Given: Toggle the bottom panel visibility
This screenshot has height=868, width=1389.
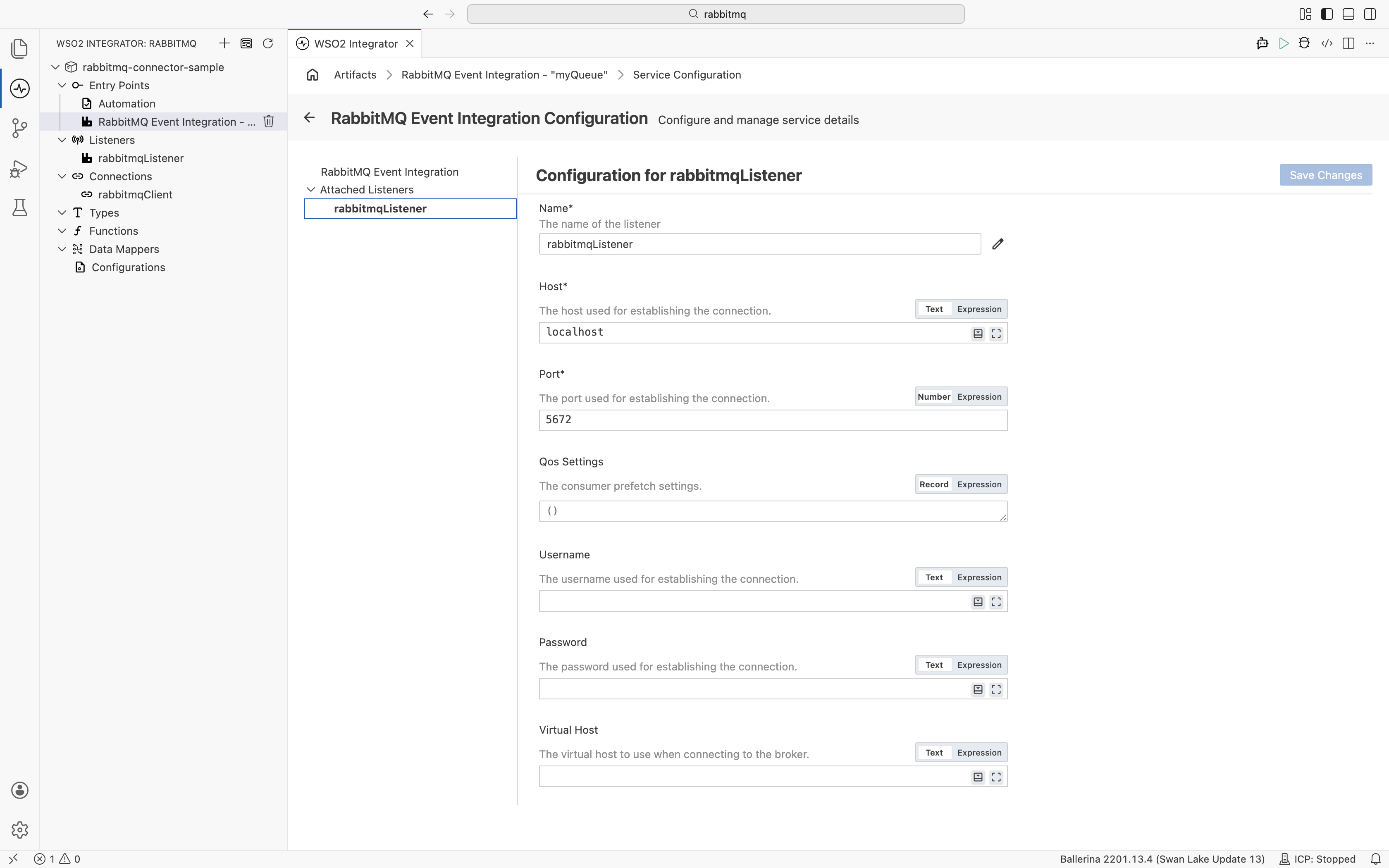Looking at the screenshot, I should coord(1349,14).
